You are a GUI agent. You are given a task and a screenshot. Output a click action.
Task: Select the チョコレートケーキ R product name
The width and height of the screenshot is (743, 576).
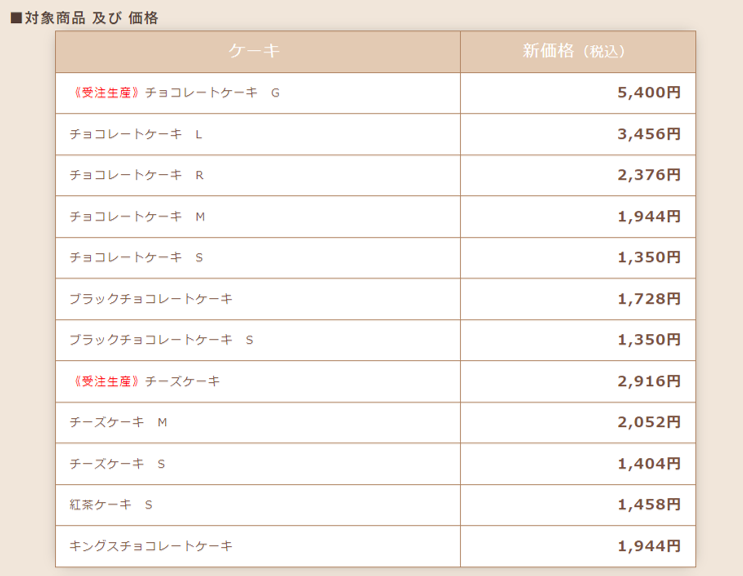[136, 175]
